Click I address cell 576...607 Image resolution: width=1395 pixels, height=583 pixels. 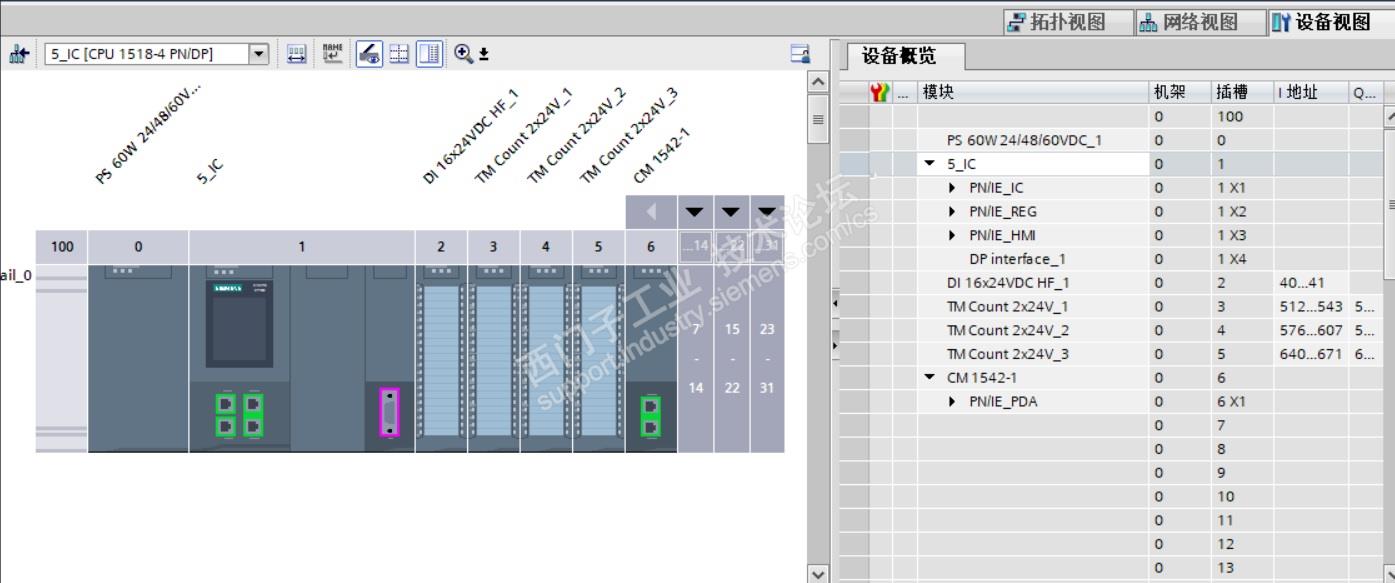click(1310, 330)
